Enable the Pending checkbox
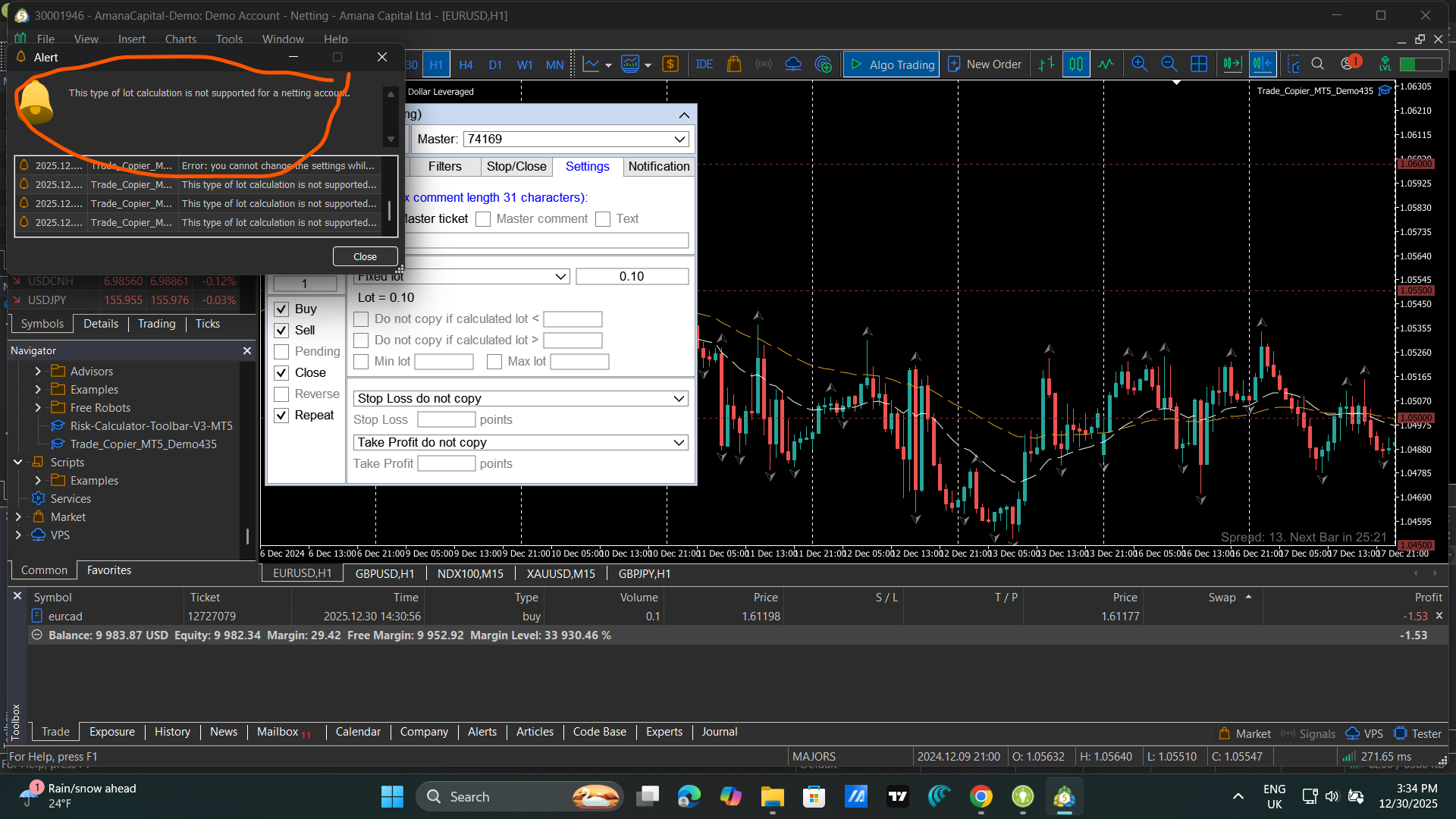This screenshot has height=819, width=1456. coord(281,352)
